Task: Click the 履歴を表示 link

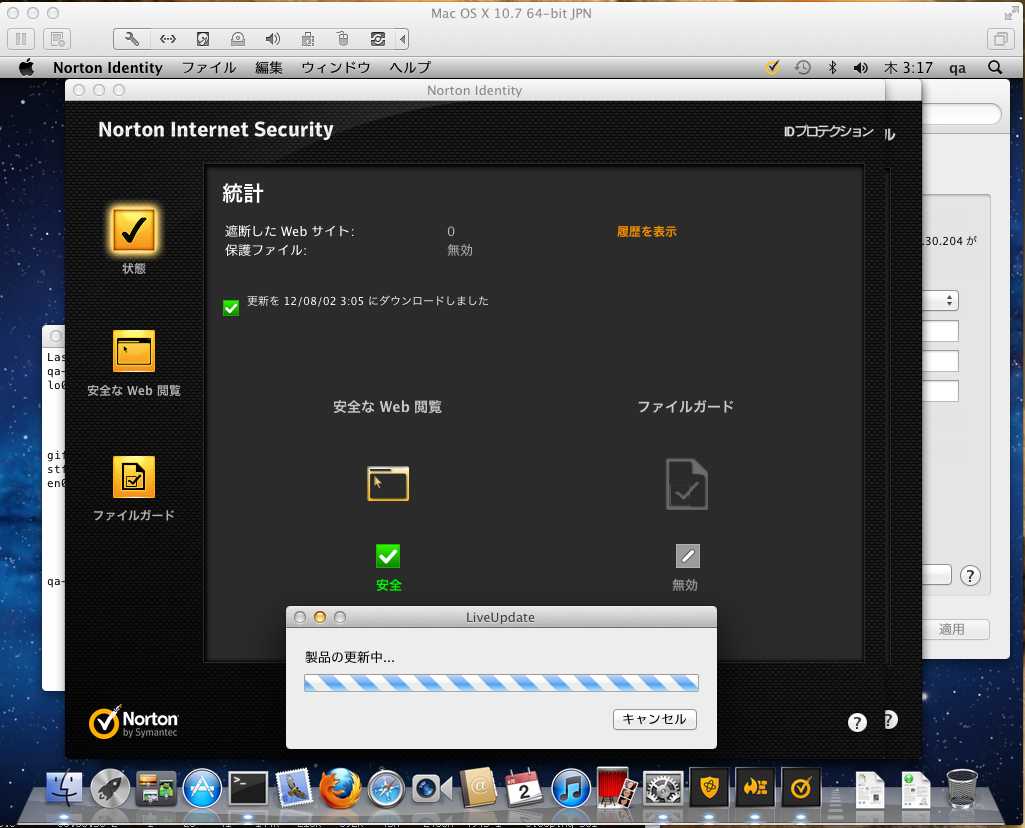Action: coord(646,231)
